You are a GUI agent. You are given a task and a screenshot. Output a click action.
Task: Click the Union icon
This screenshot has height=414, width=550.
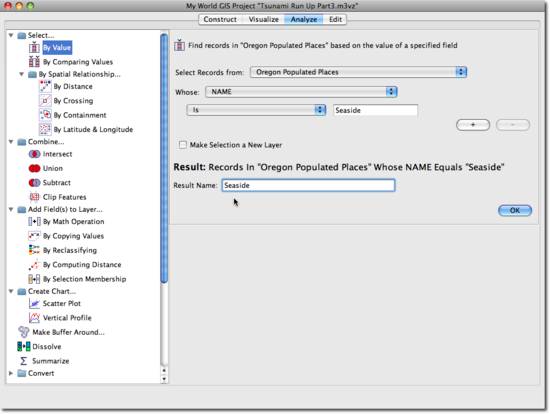tap(34, 168)
